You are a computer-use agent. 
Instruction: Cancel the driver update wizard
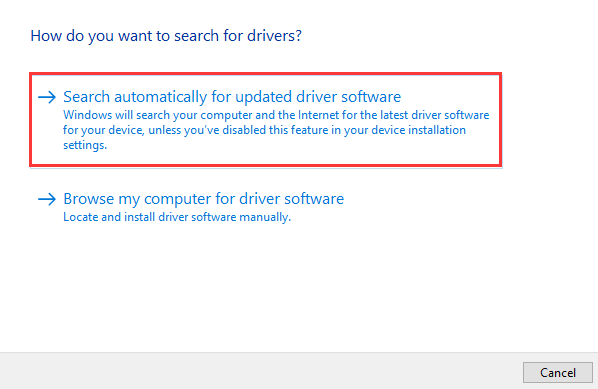(558, 372)
